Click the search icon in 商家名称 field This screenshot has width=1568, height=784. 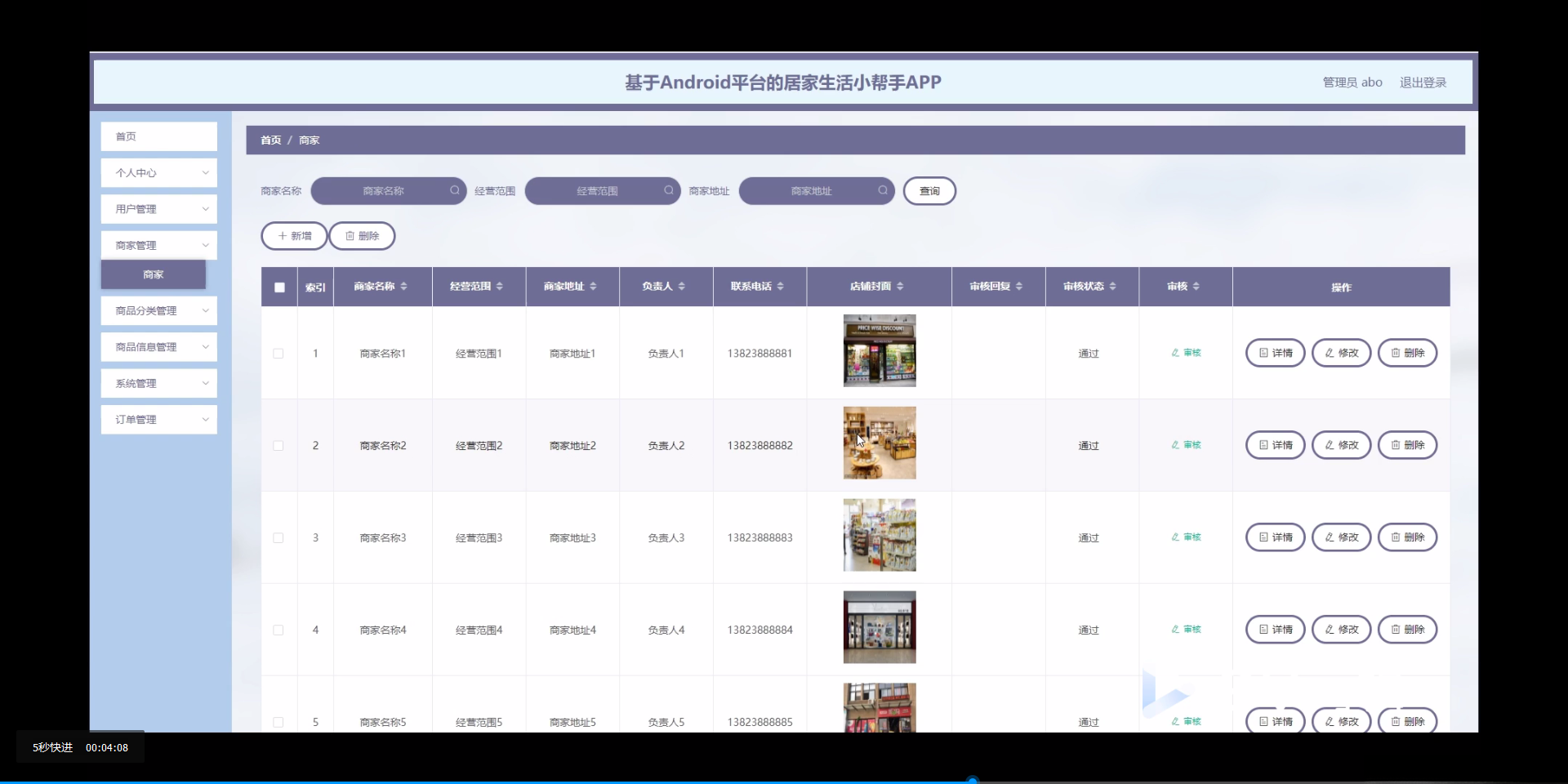click(x=454, y=190)
